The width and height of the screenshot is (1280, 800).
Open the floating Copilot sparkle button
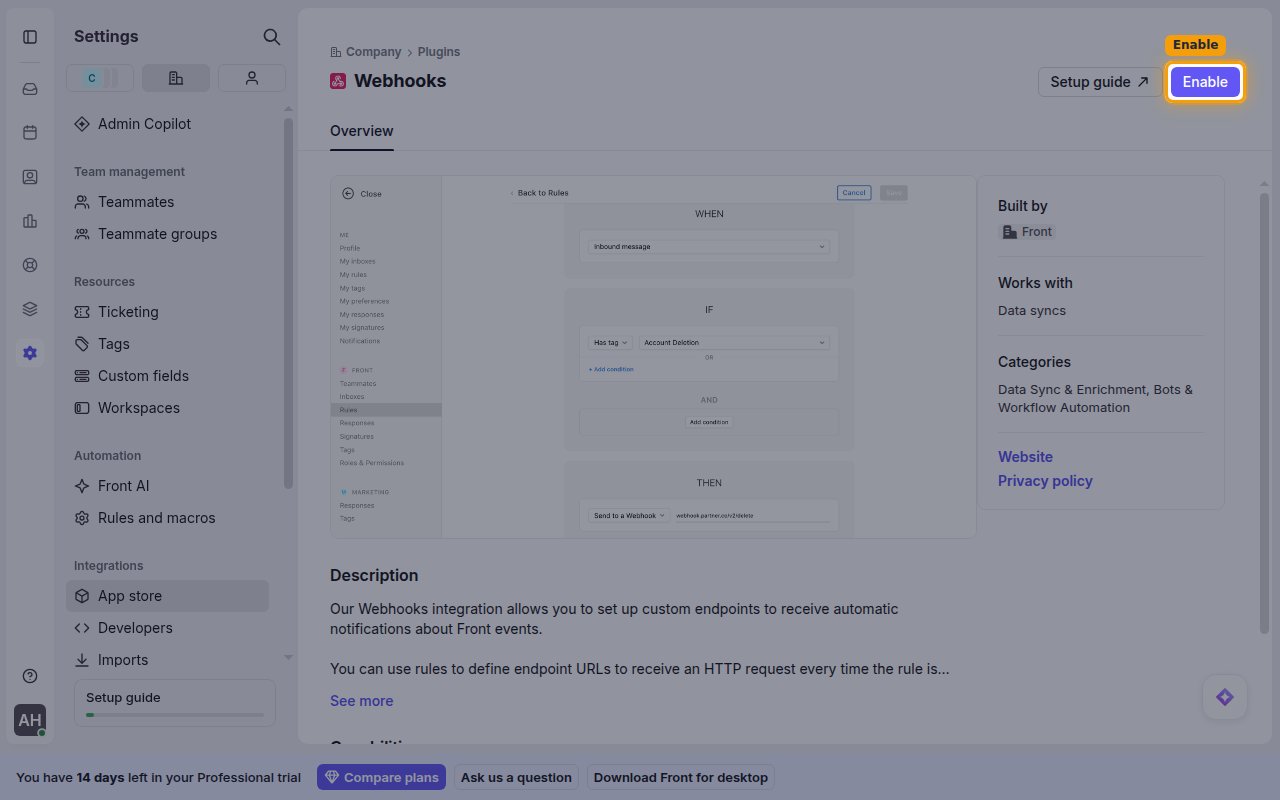coord(1225,697)
